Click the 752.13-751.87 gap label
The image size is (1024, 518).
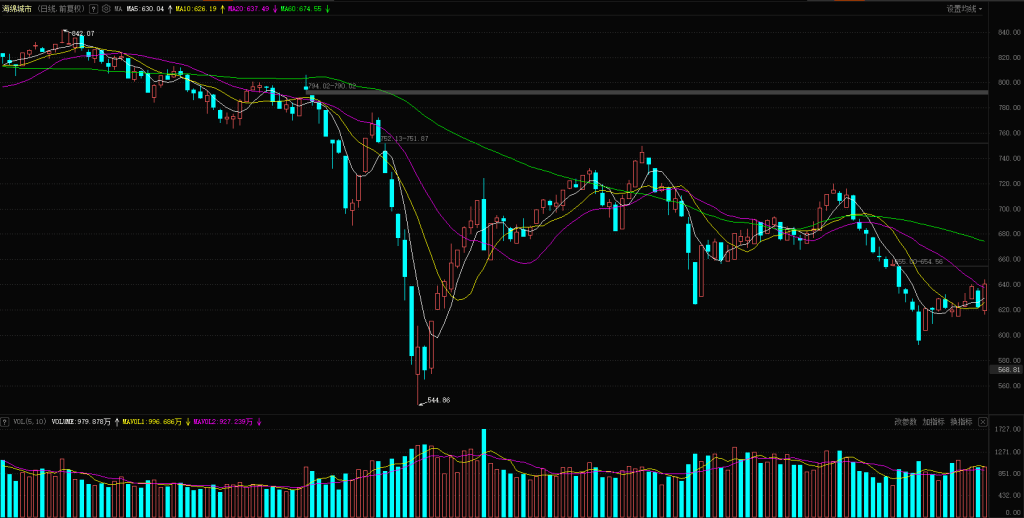(x=404, y=138)
